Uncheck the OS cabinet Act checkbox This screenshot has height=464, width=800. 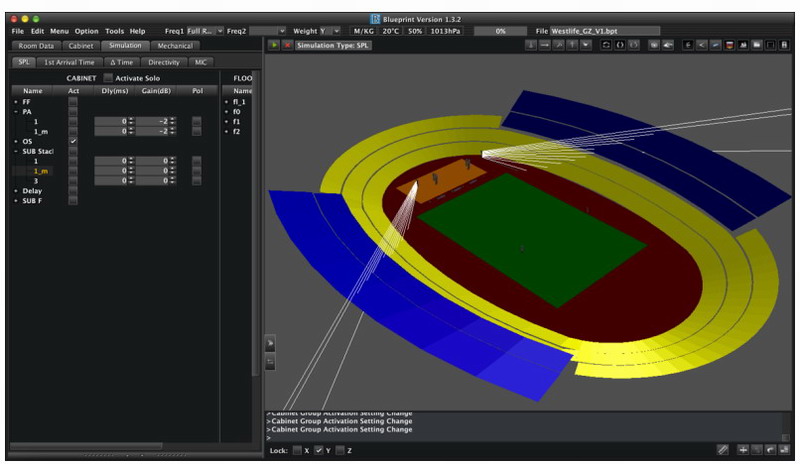point(73,141)
